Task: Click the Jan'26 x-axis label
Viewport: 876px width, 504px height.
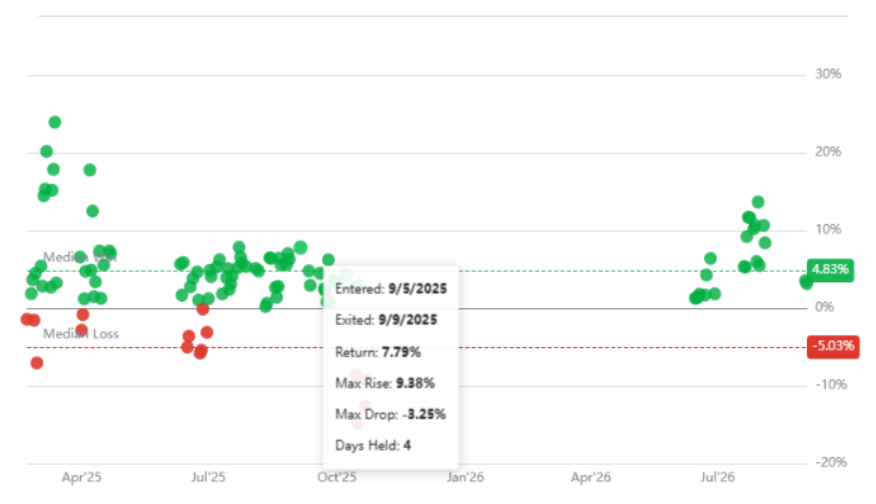Action: click(465, 478)
